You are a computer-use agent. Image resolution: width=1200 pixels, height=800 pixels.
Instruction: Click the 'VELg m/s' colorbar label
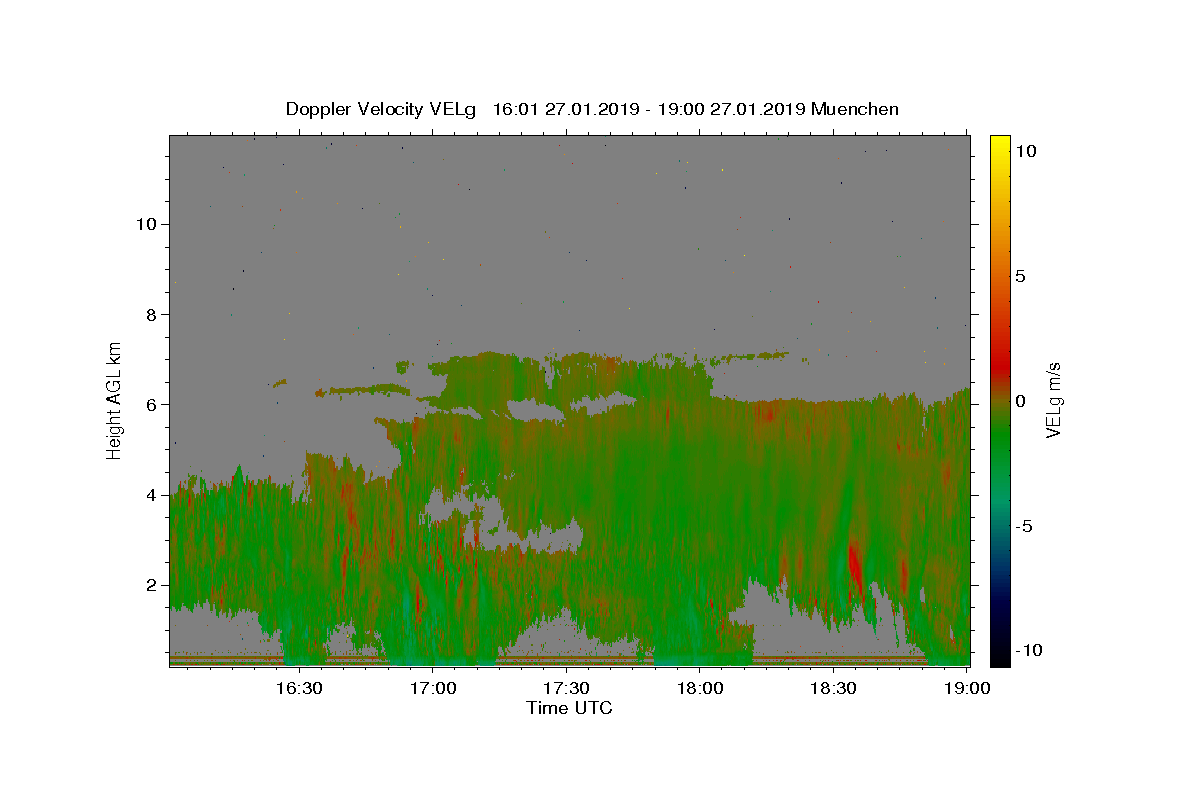[x=1053, y=400]
